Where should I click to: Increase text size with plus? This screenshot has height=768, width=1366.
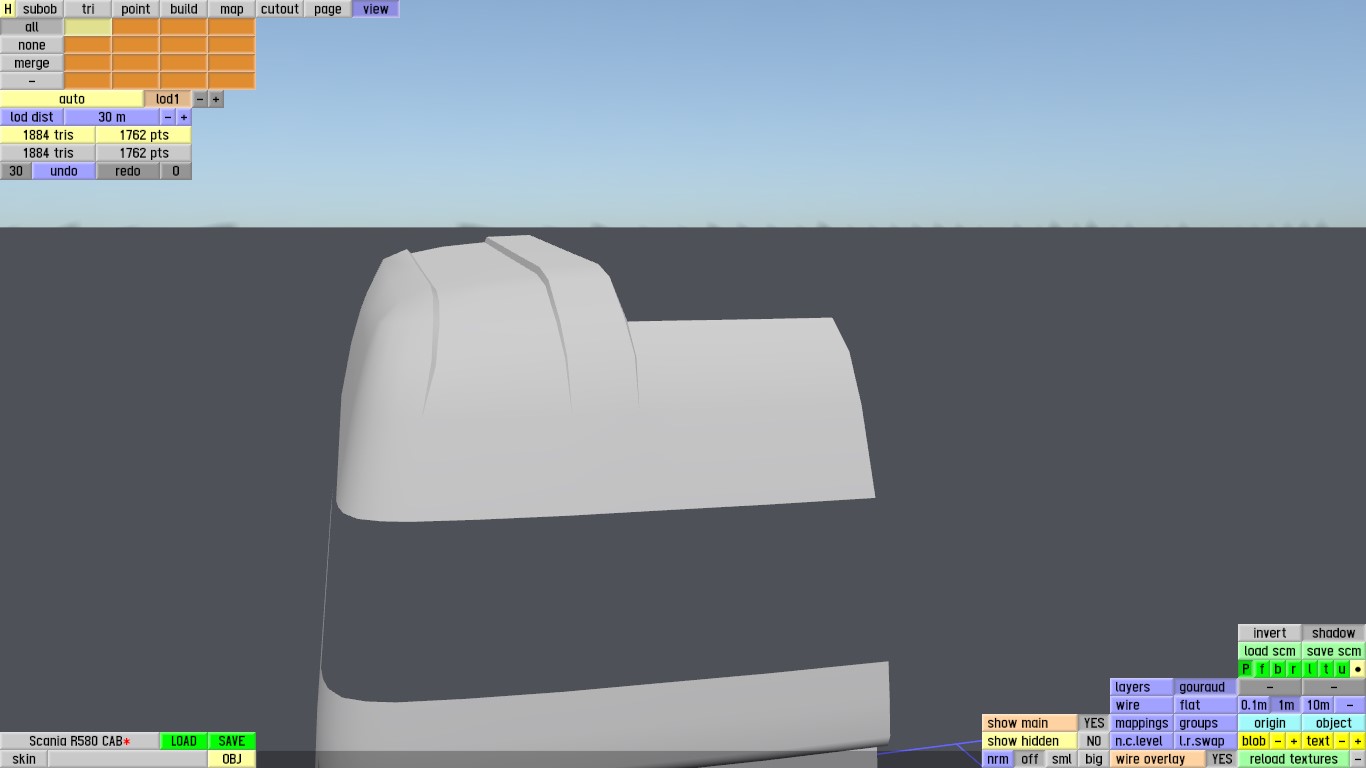[x=1358, y=741]
